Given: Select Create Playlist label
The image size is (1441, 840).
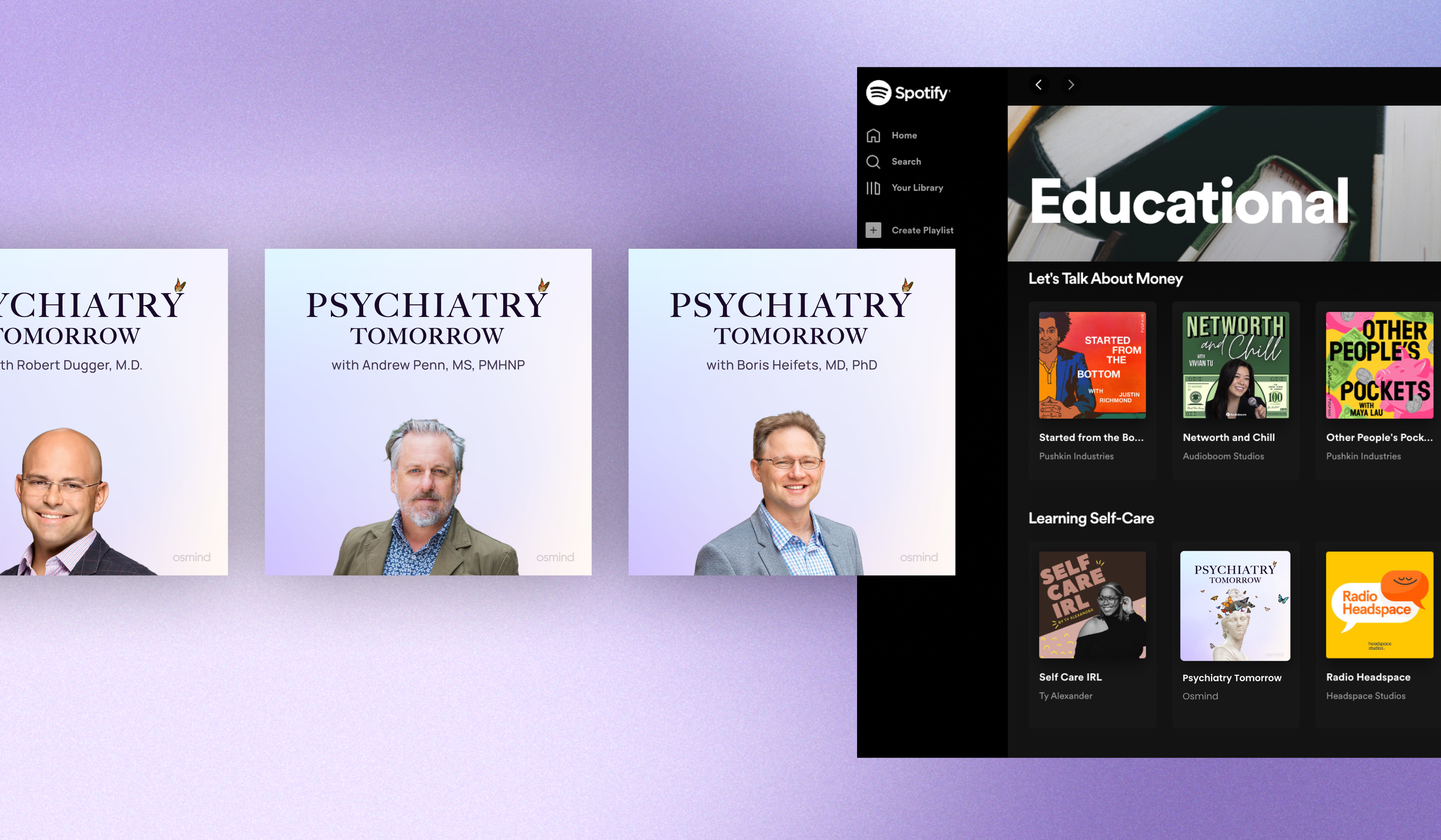Looking at the screenshot, I should click(x=922, y=230).
